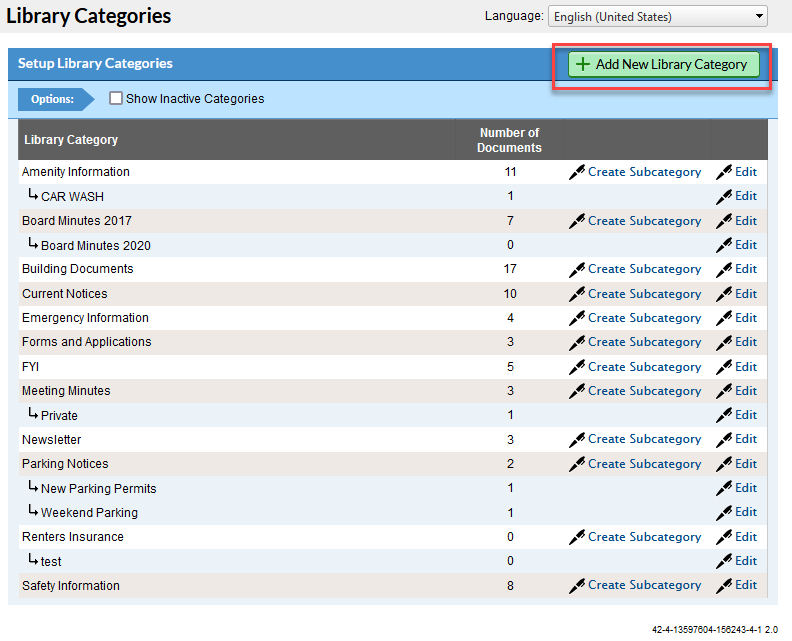Select the Amenity Information category name
Screen dimensions: 792x641
coord(76,172)
